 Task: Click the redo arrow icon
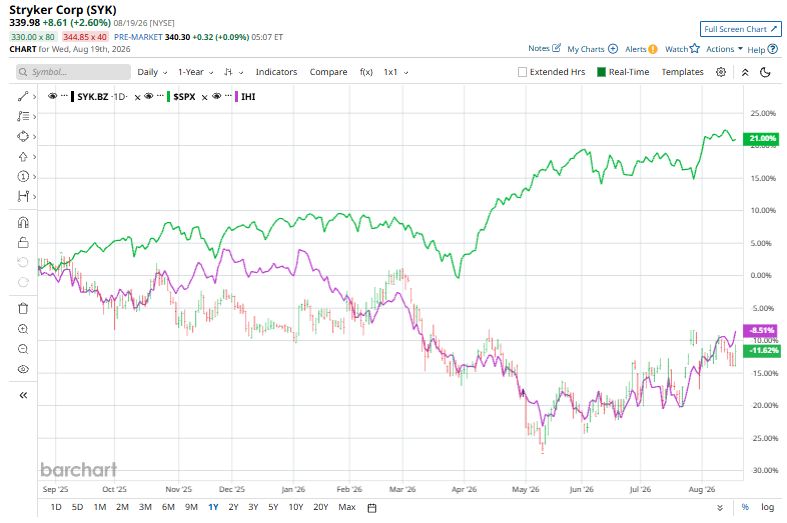tap(23, 282)
